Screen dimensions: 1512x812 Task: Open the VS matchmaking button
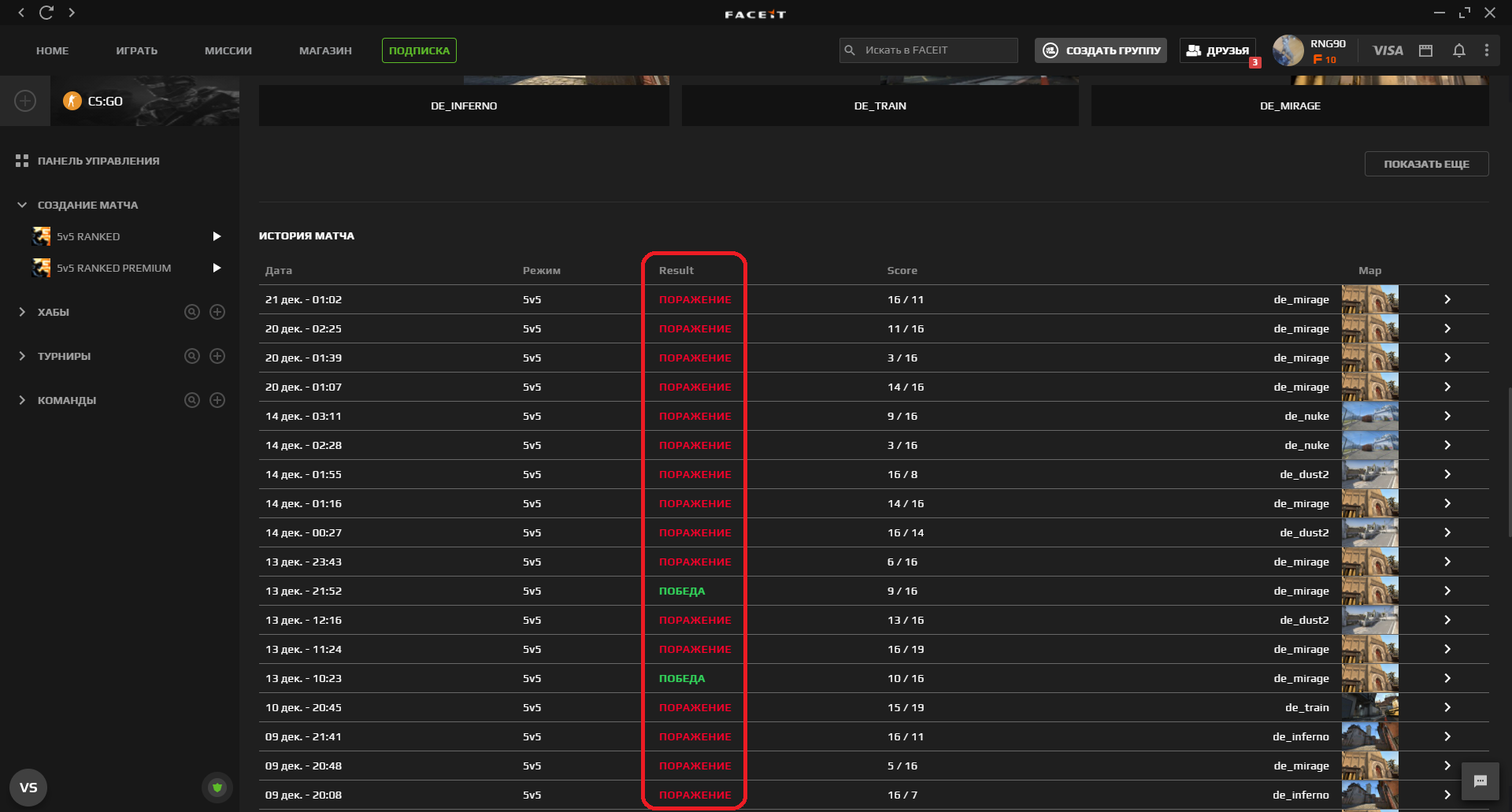[x=28, y=788]
